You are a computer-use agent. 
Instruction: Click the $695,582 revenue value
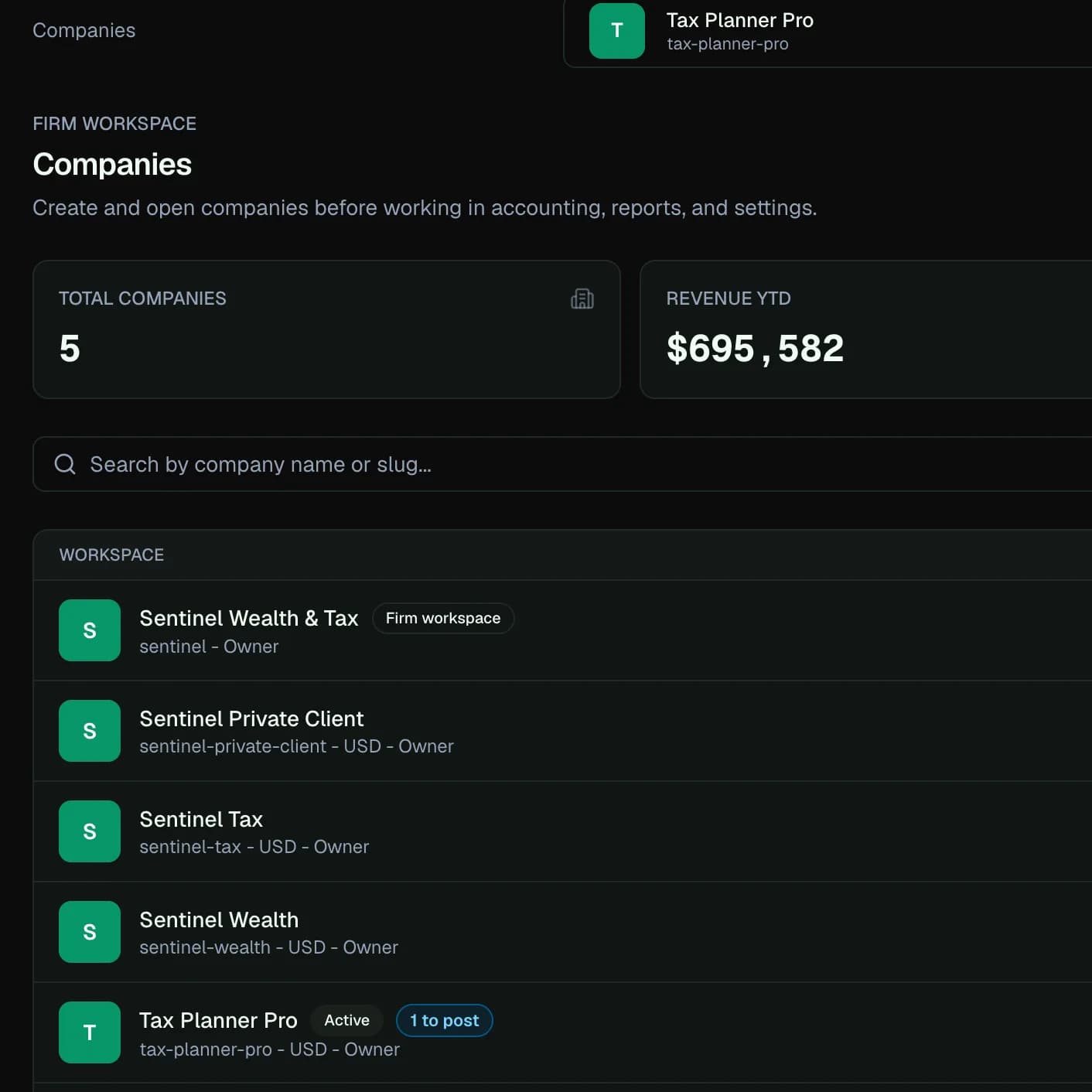pyautogui.click(x=755, y=348)
